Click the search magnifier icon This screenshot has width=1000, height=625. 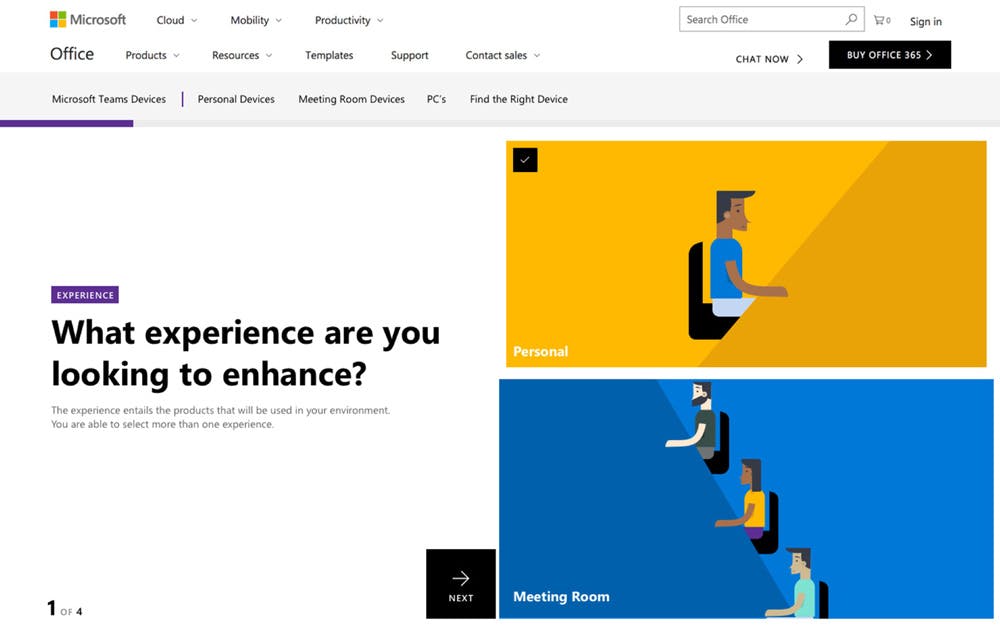pyautogui.click(x=851, y=19)
